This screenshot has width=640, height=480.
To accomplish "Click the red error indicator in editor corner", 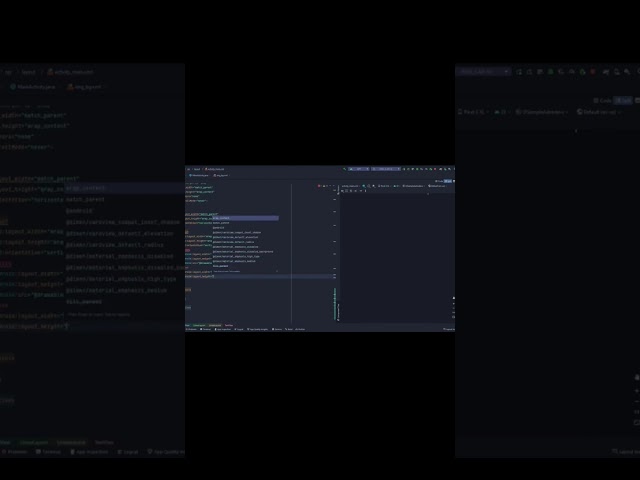I will (x=319, y=186).
